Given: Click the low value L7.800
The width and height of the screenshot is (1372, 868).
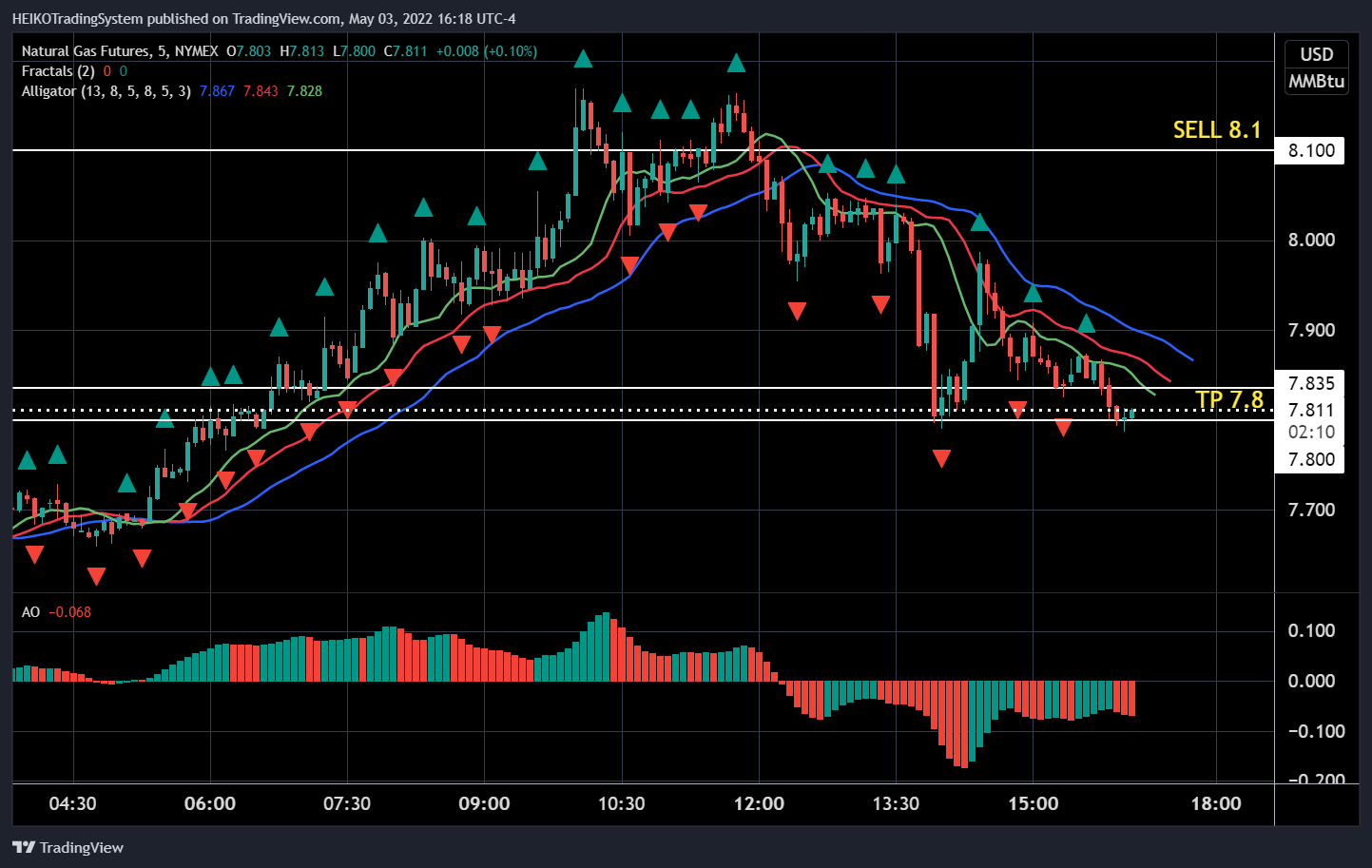Looking at the screenshot, I should pos(354,51).
